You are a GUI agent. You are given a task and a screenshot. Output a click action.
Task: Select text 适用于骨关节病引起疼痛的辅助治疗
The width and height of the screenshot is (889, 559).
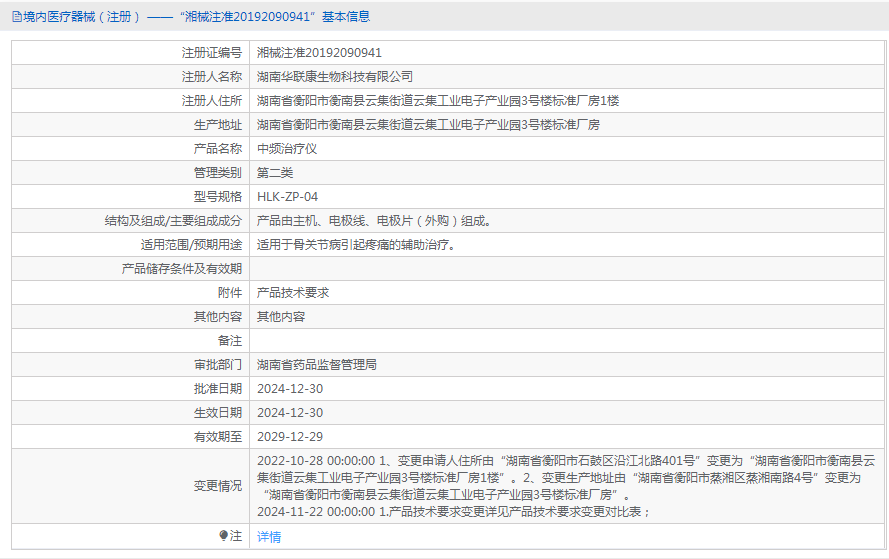coord(356,245)
